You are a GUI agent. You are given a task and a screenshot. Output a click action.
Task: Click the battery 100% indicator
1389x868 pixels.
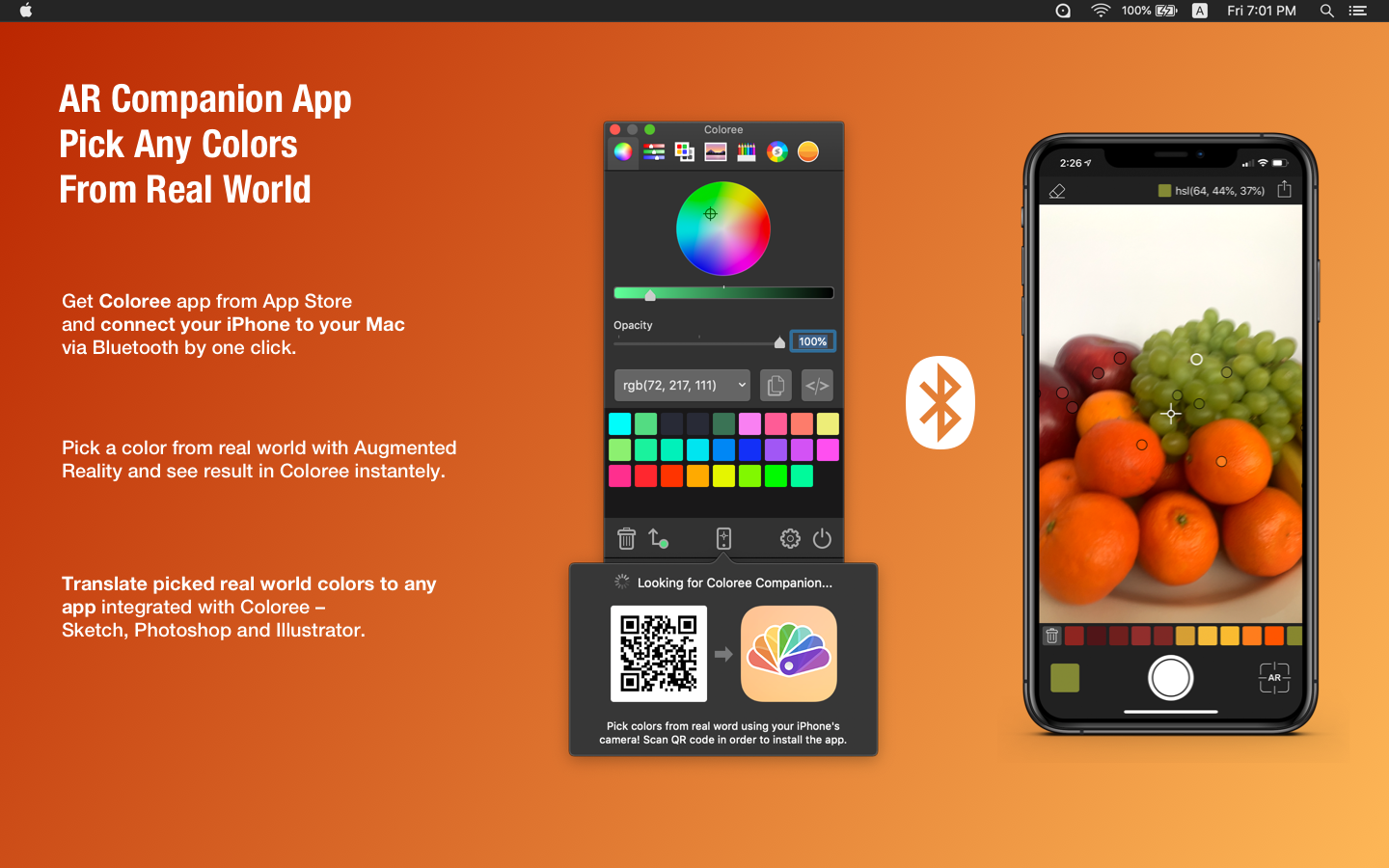(x=1150, y=11)
